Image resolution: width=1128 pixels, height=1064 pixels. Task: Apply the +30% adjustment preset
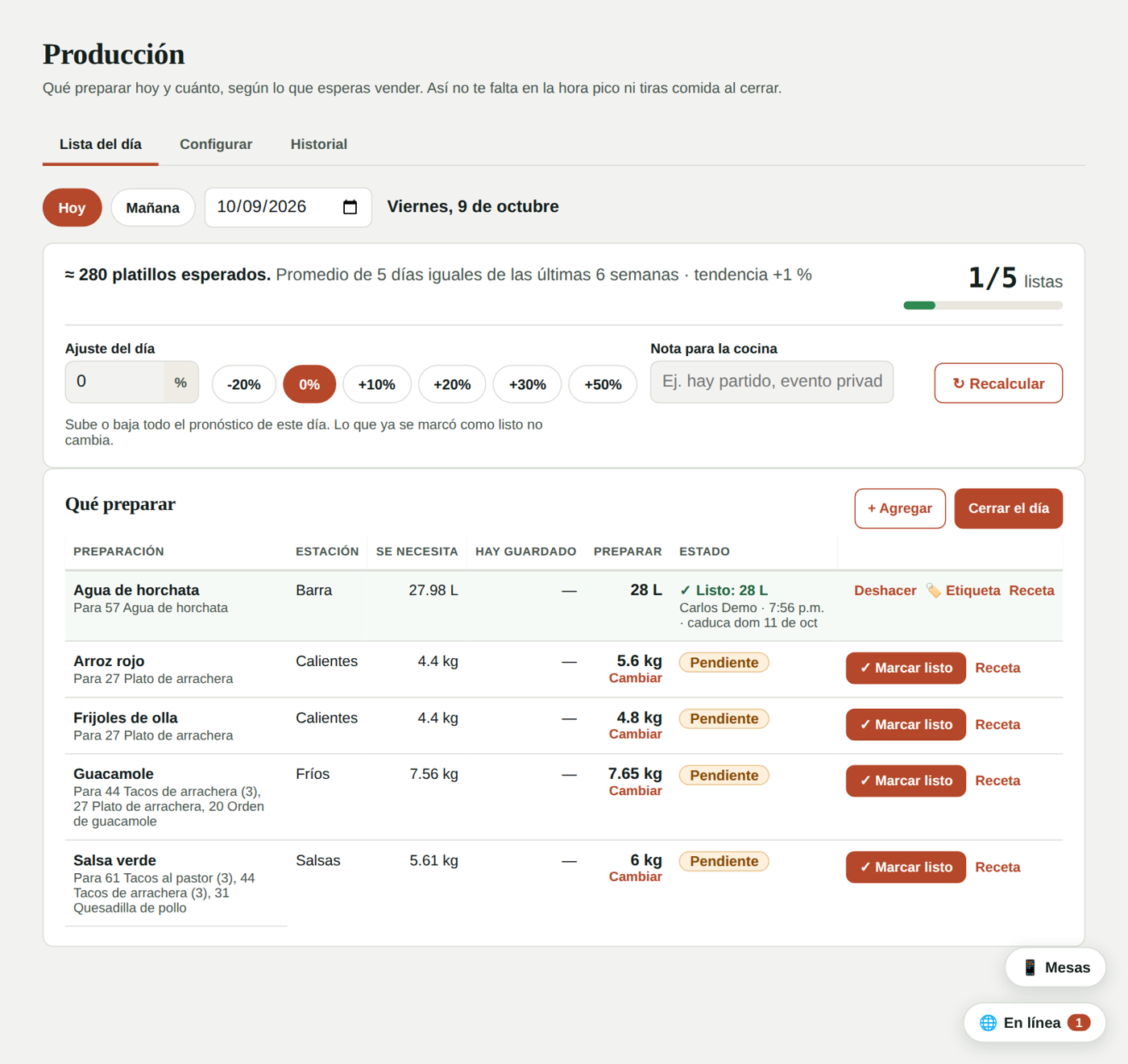pyautogui.click(x=528, y=384)
